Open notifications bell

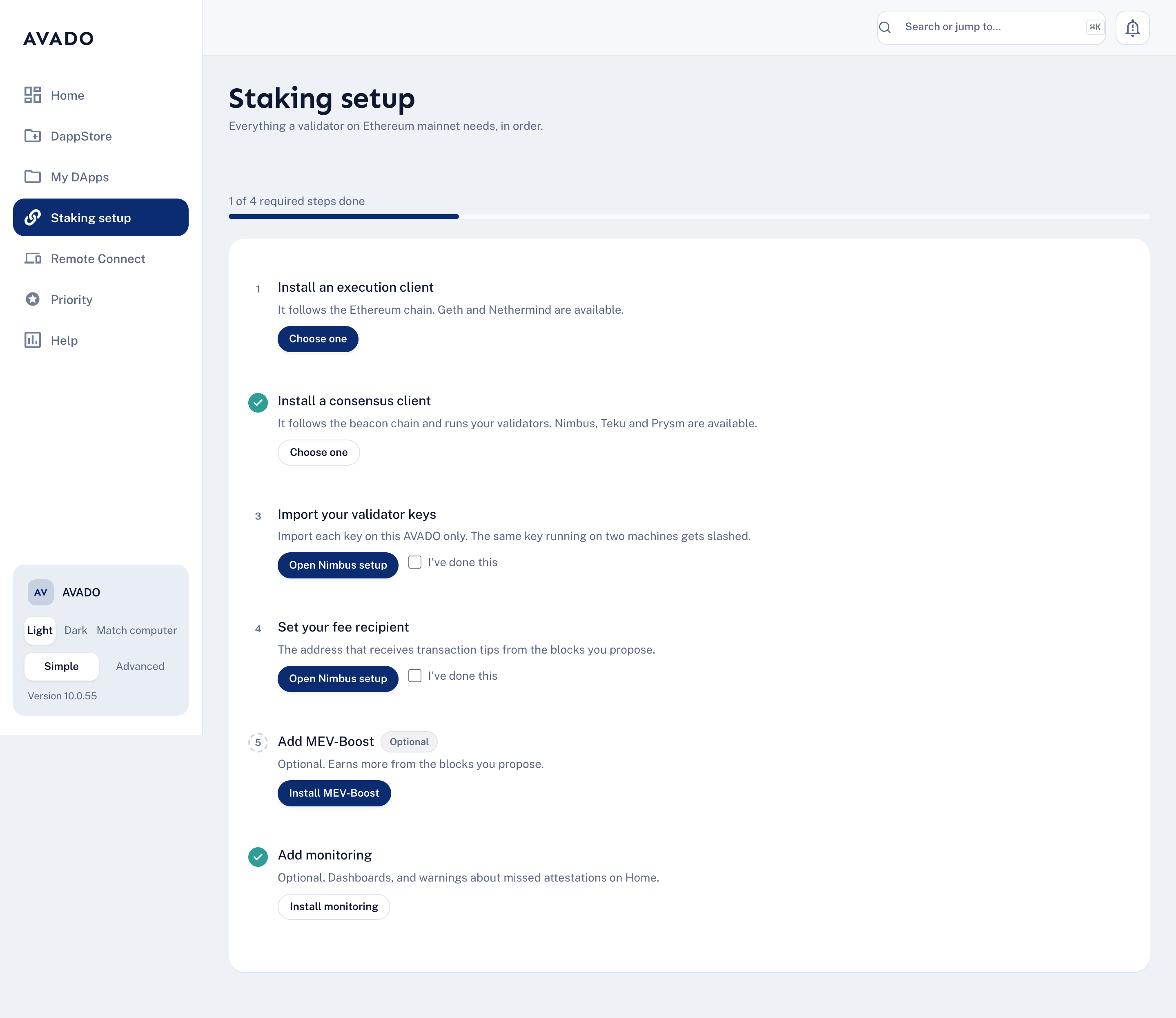tap(1132, 27)
